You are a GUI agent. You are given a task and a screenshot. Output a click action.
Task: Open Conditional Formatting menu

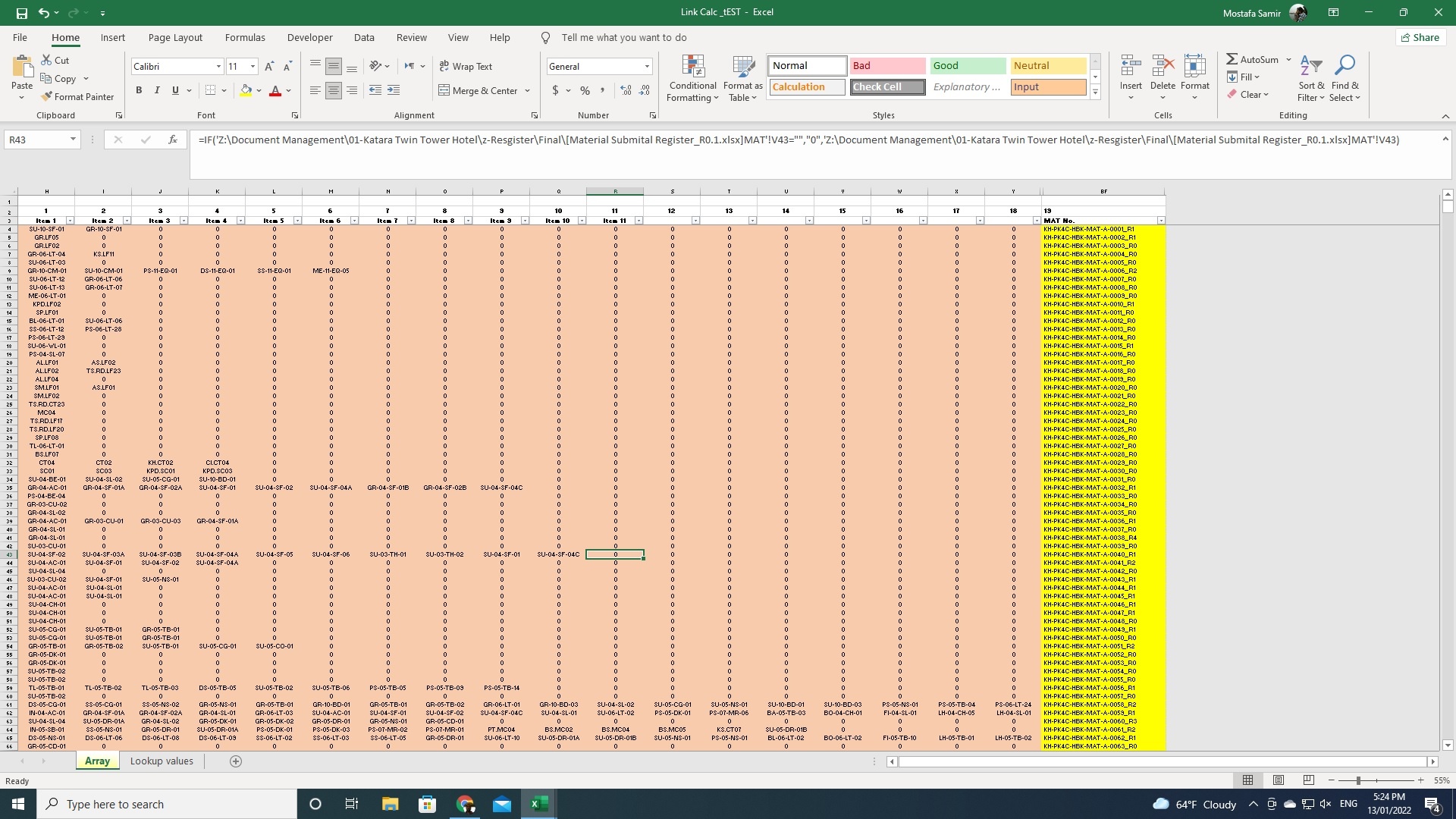click(692, 78)
